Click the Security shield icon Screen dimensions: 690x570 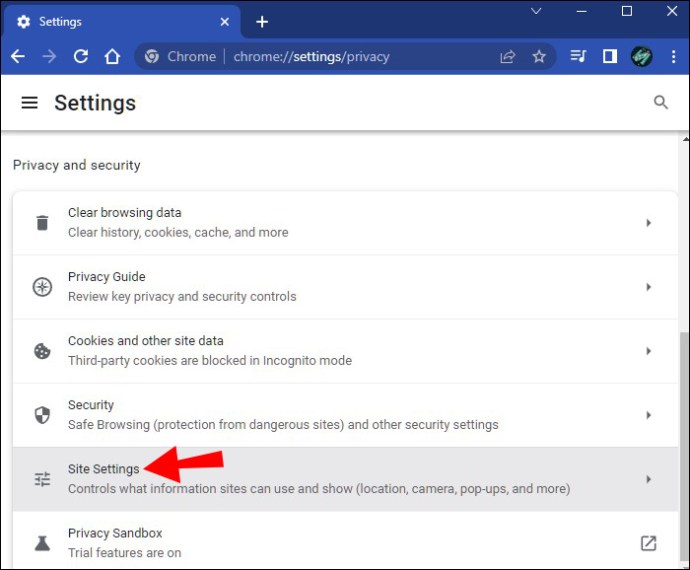pyautogui.click(x=42, y=415)
